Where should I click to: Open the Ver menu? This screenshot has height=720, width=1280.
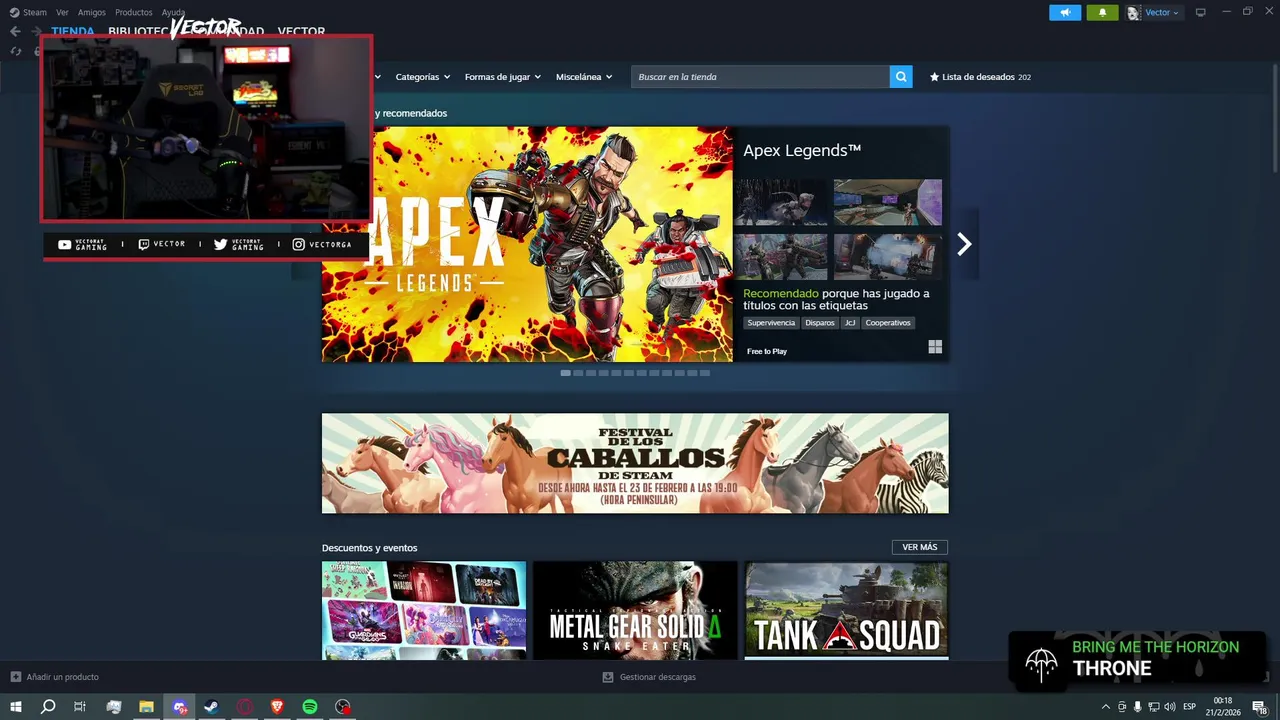[x=62, y=12]
